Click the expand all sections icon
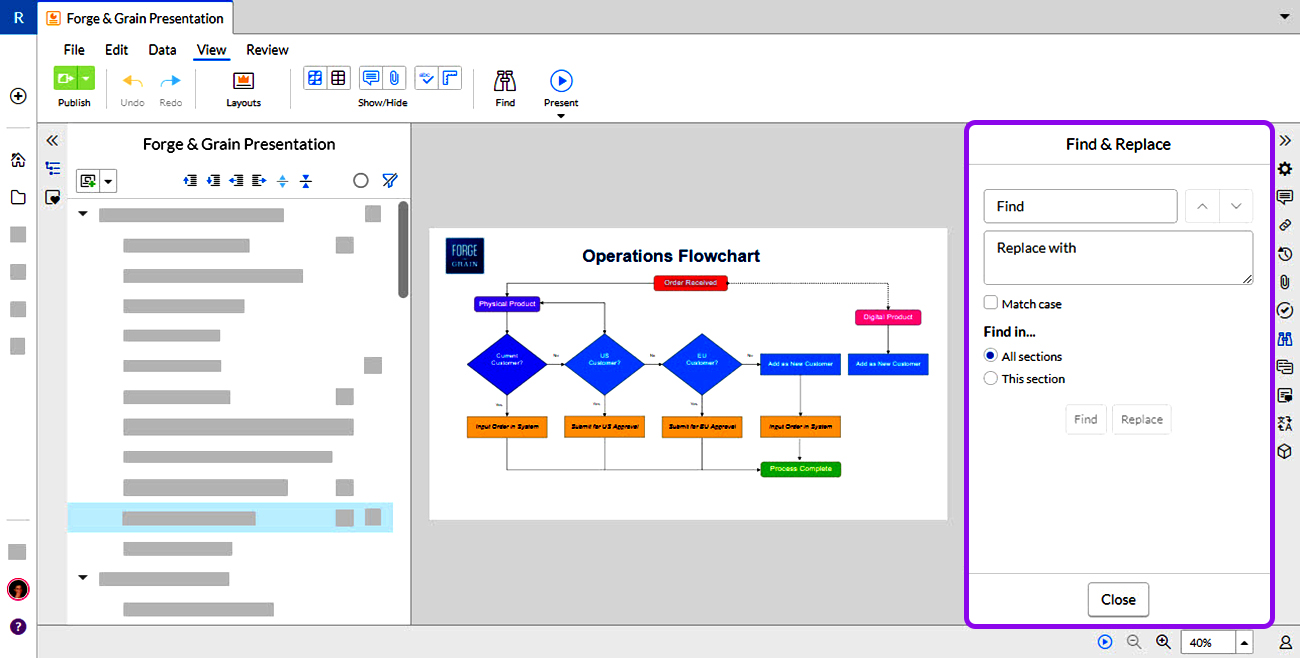Image resolution: width=1300 pixels, height=658 pixels. coord(282,181)
